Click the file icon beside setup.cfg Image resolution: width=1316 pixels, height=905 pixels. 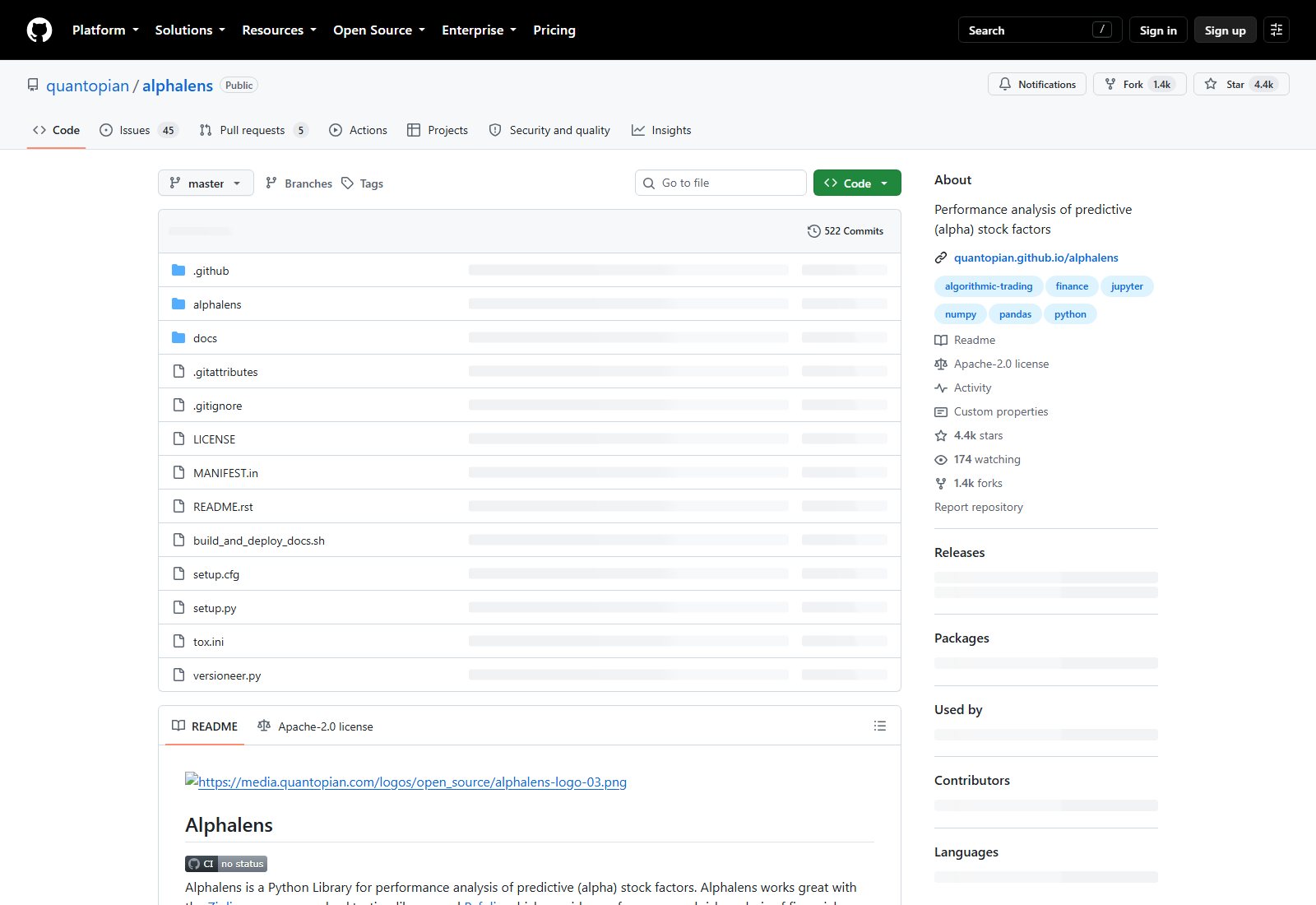tap(178, 573)
